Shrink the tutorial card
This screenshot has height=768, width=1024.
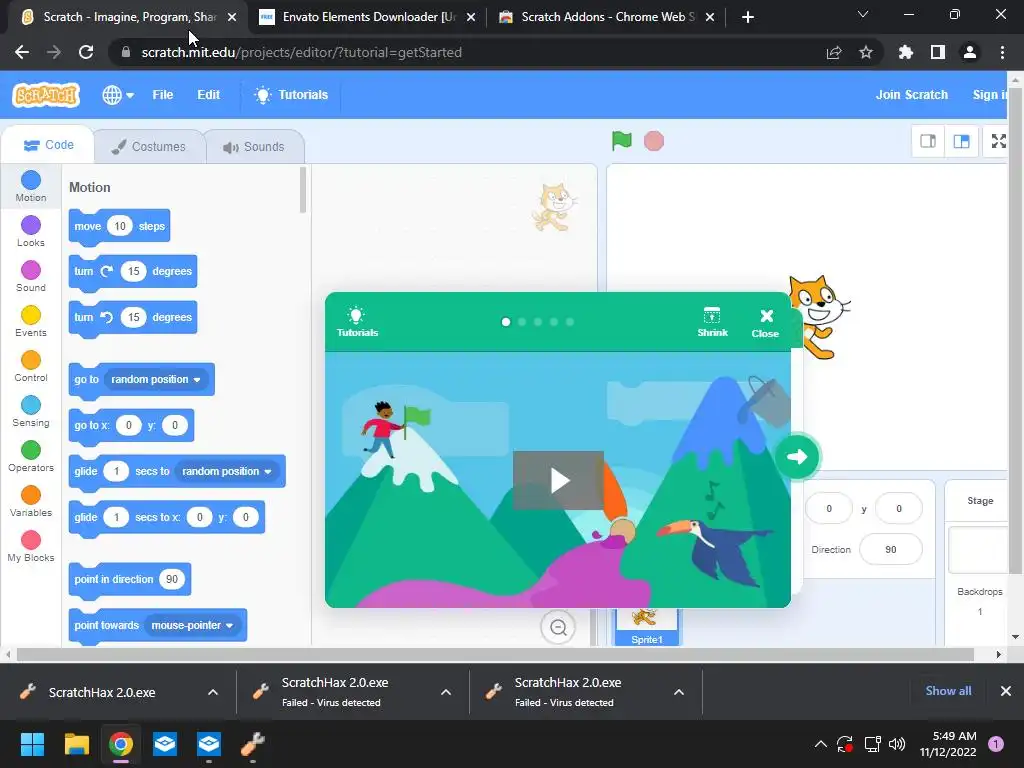click(x=712, y=322)
